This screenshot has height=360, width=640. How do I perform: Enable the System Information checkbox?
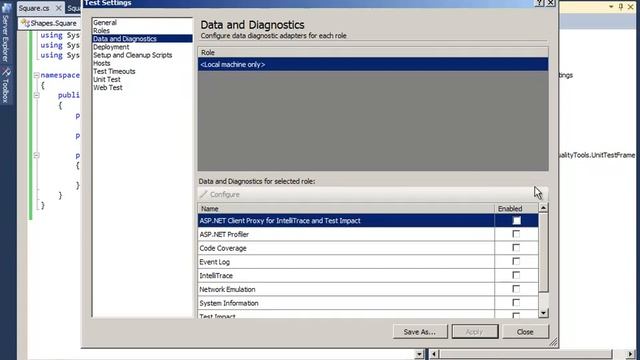[x=516, y=303]
